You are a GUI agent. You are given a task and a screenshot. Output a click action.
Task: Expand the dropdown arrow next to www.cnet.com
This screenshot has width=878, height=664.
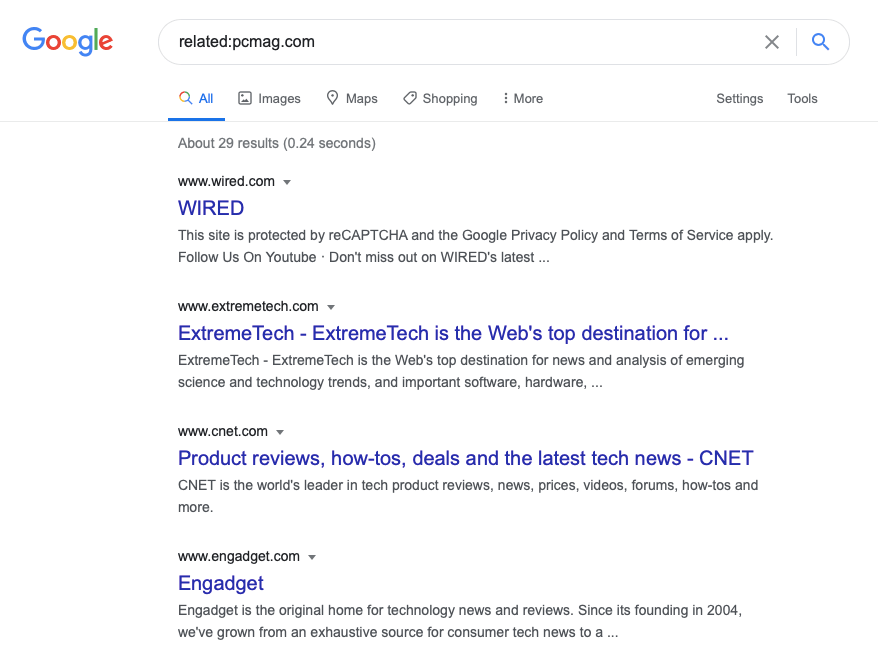click(x=281, y=432)
